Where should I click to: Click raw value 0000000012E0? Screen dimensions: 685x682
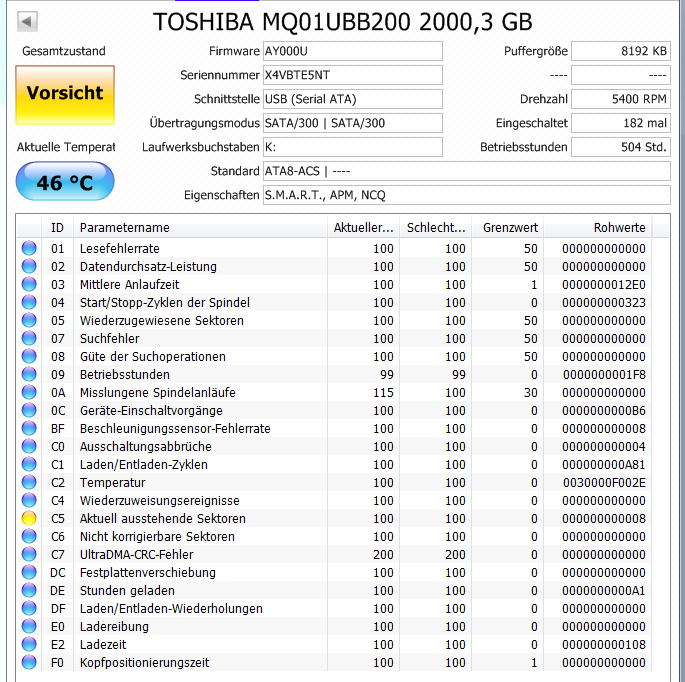click(x=604, y=284)
